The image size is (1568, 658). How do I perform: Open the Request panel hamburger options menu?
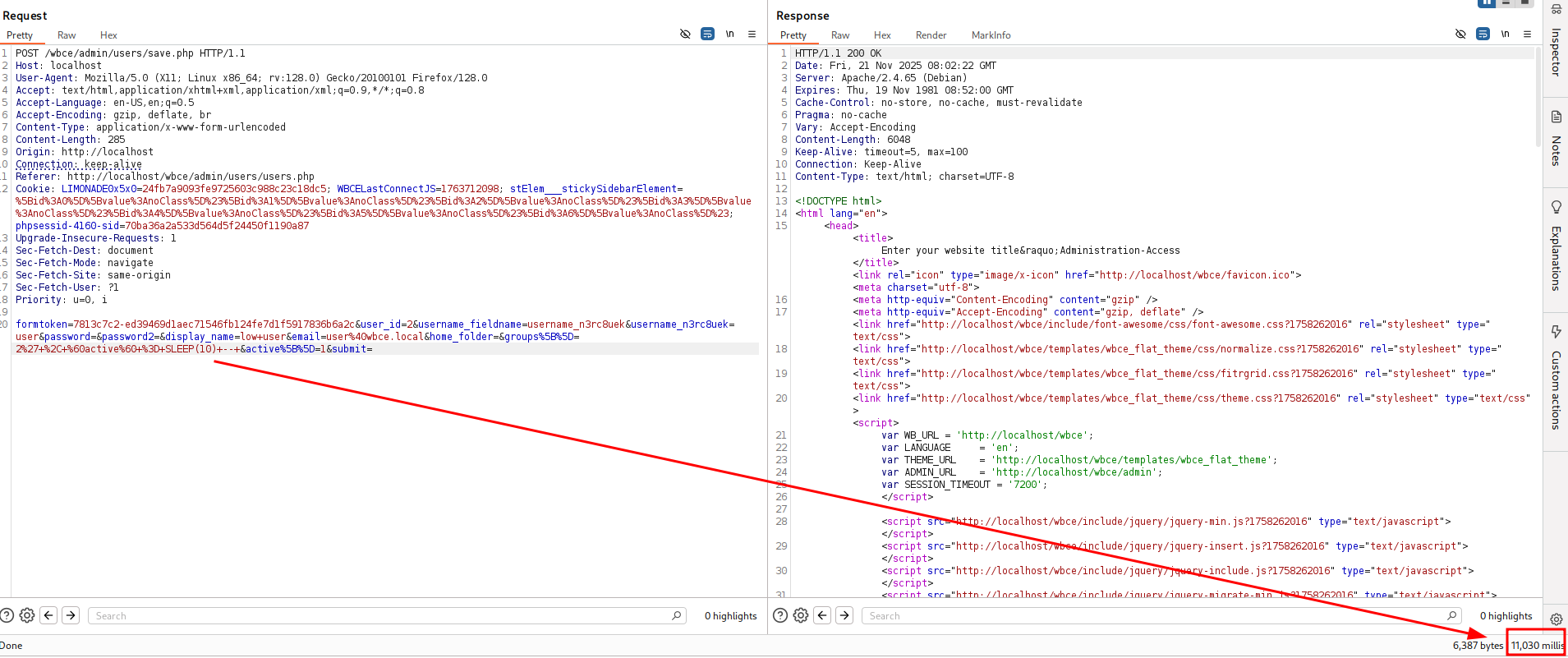pos(752,35)
